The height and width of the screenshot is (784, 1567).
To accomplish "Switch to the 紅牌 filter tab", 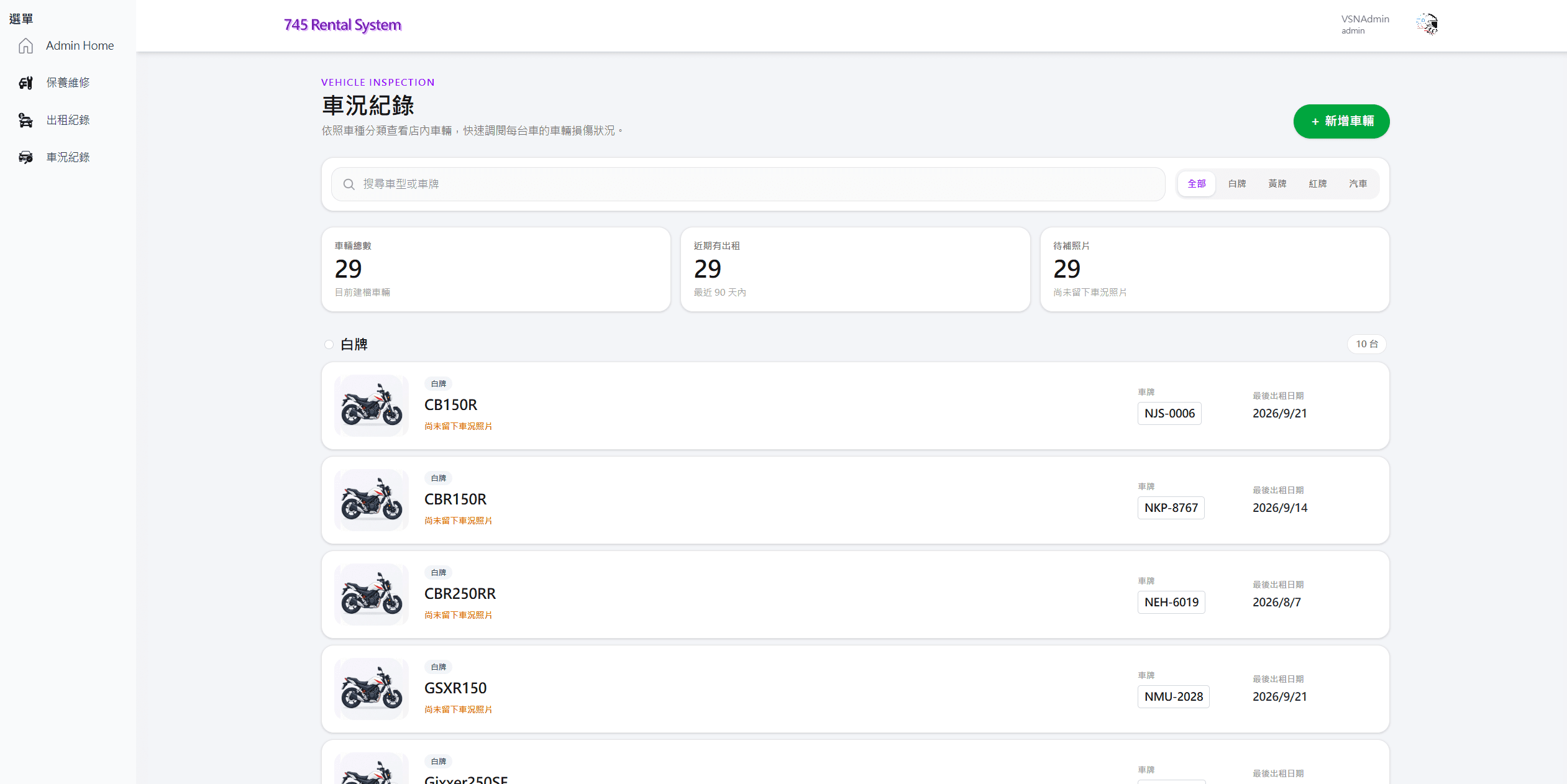I will 1318,184.
